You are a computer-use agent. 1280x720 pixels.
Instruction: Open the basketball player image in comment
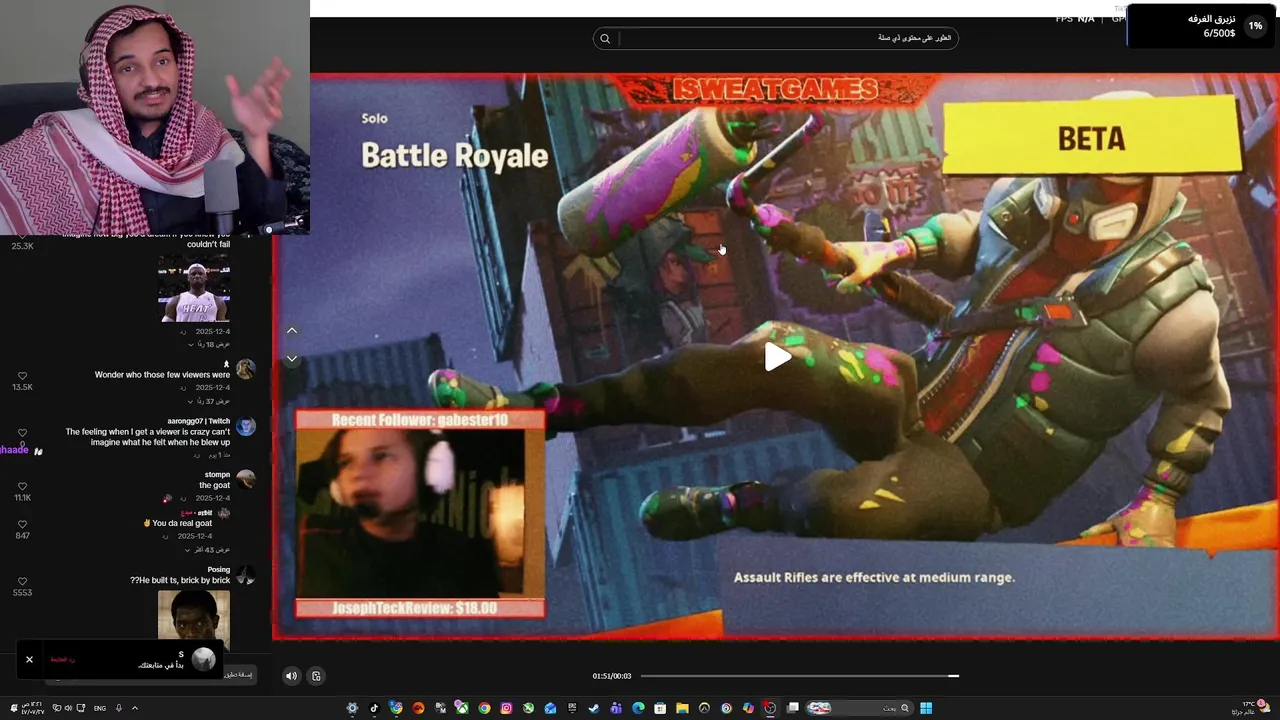(x=194, y=288)
